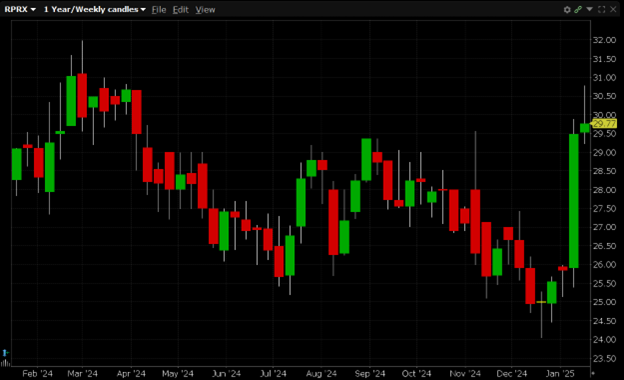Click the Apr '24 time axis label
The height and width of the screenshot is (380, 624).
(131, 374)
